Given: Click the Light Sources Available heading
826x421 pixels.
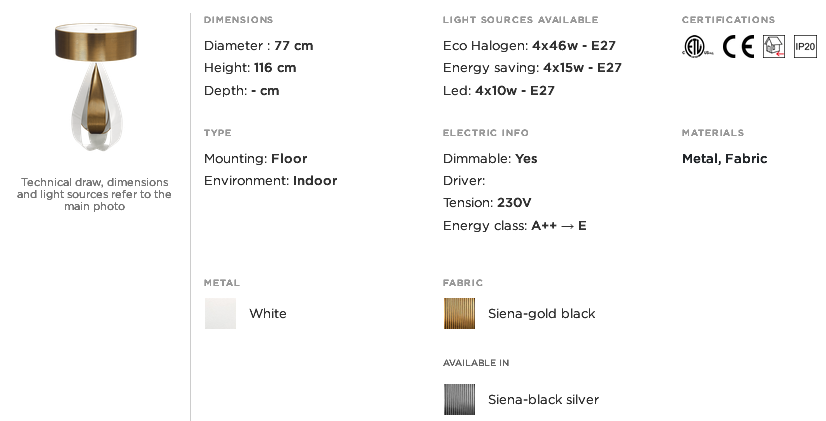Looking at the screenshot, I should coord(520,20).
